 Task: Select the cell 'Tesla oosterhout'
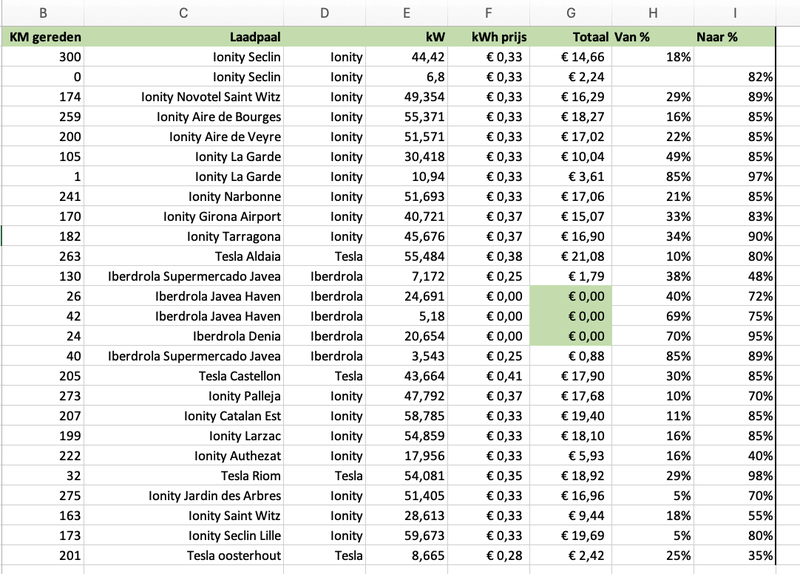point(184,555)
